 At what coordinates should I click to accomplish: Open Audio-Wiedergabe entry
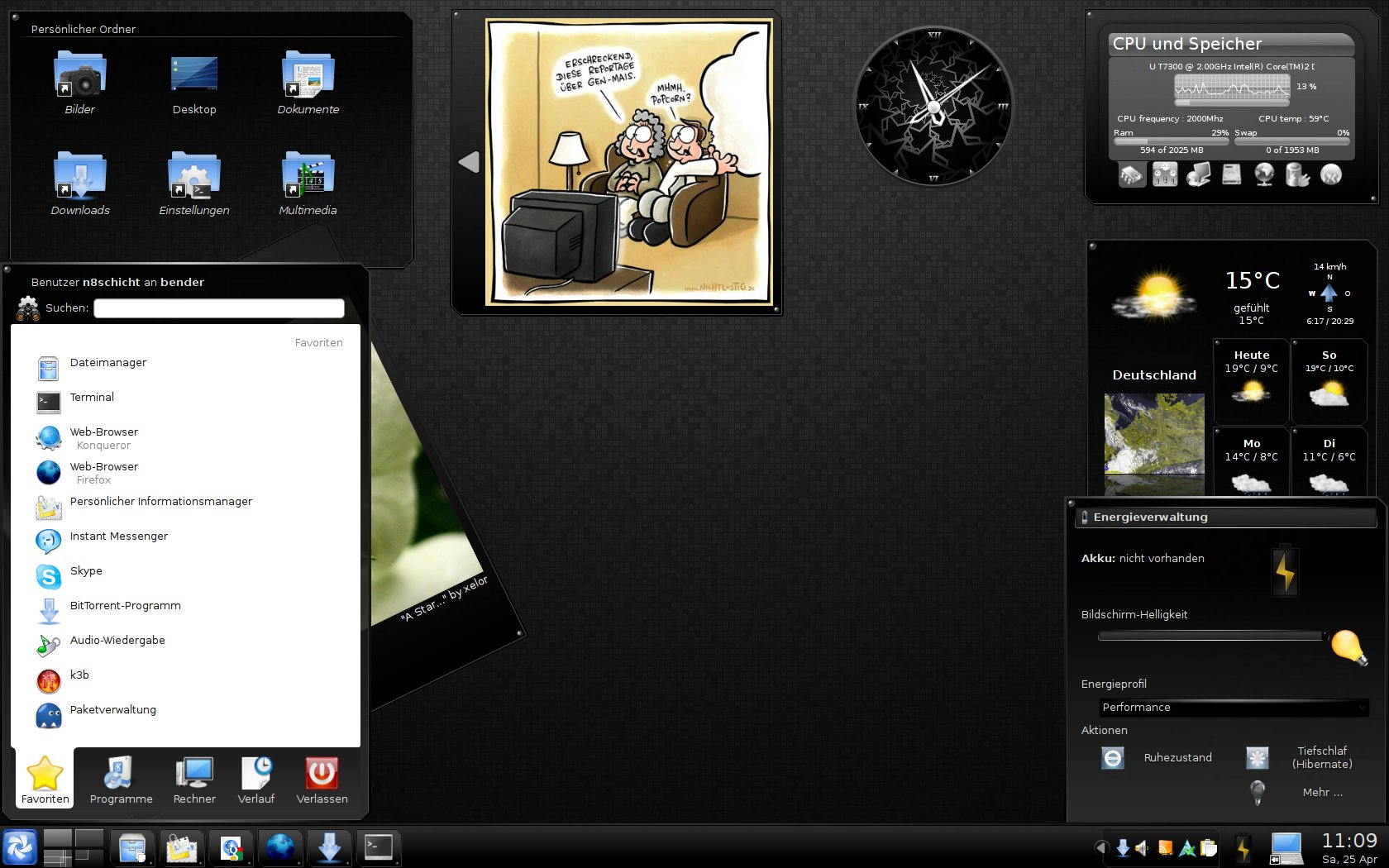186,646
